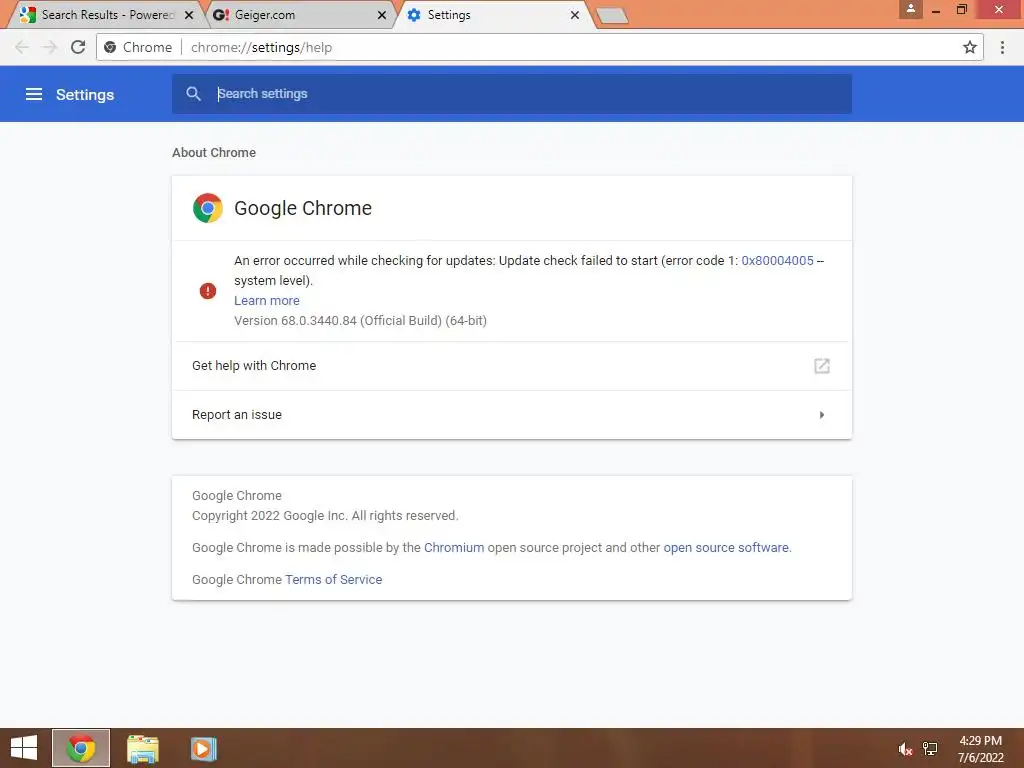The height and width of the screenshot is (768, 1024).
Task: Minimize the Chrome window
Action: tap(936, 10)
